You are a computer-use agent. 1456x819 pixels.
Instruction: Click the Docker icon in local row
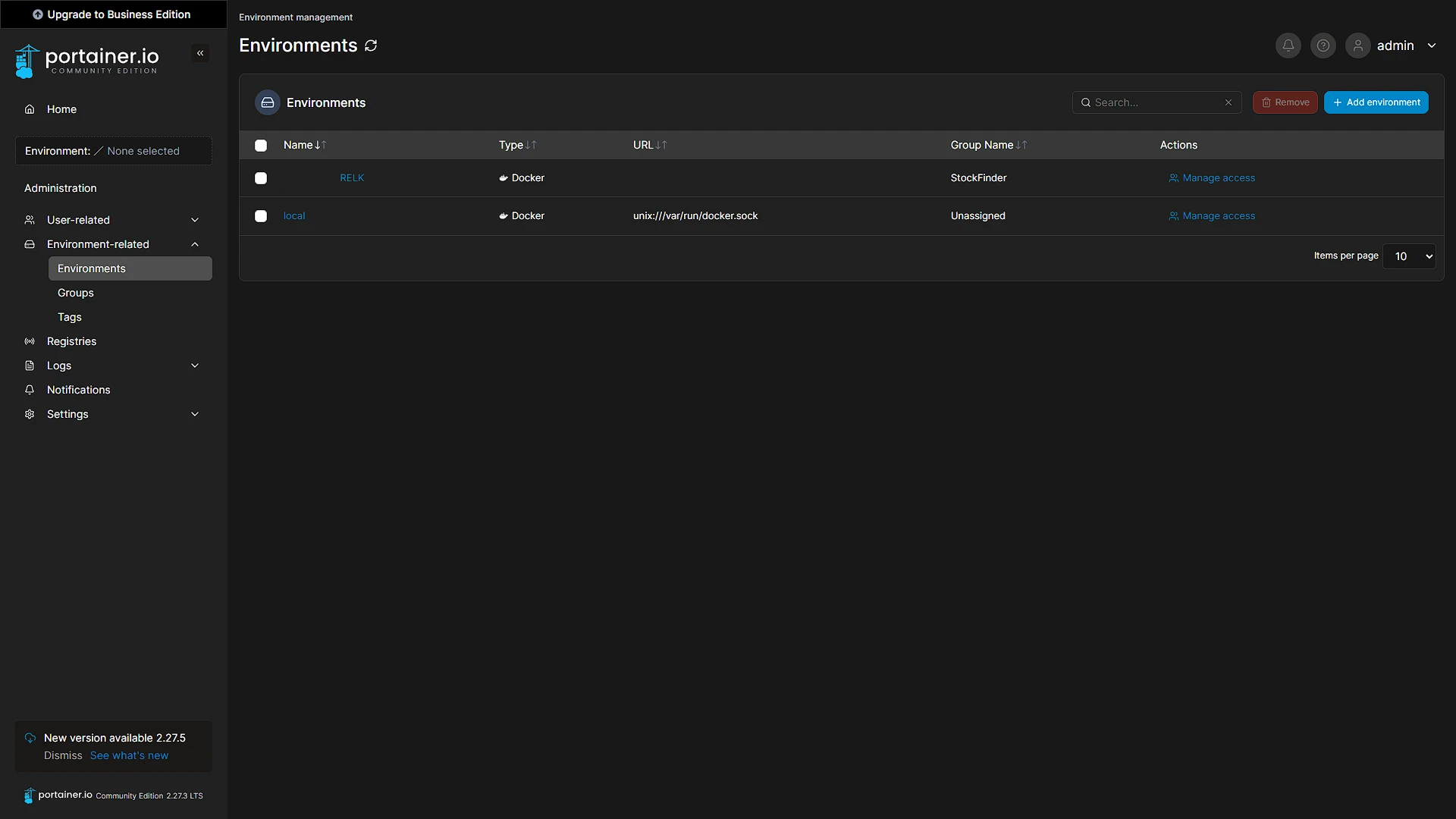(503, 216)
